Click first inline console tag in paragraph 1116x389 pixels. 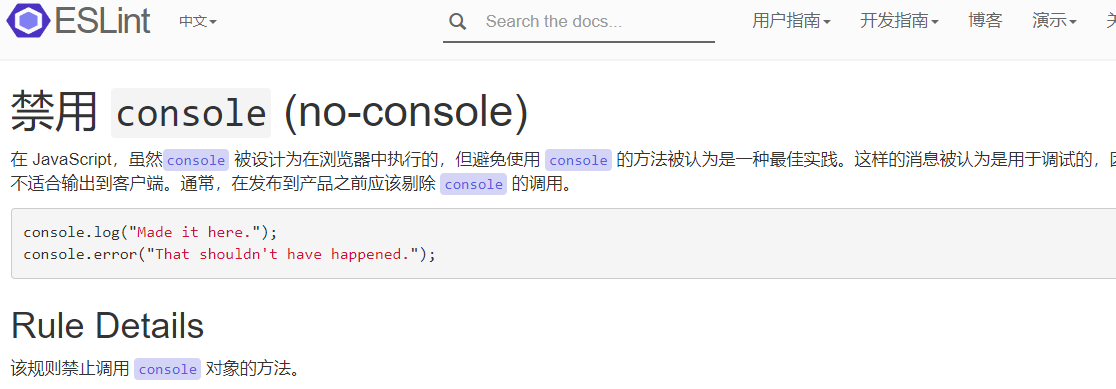click(196, 160)
